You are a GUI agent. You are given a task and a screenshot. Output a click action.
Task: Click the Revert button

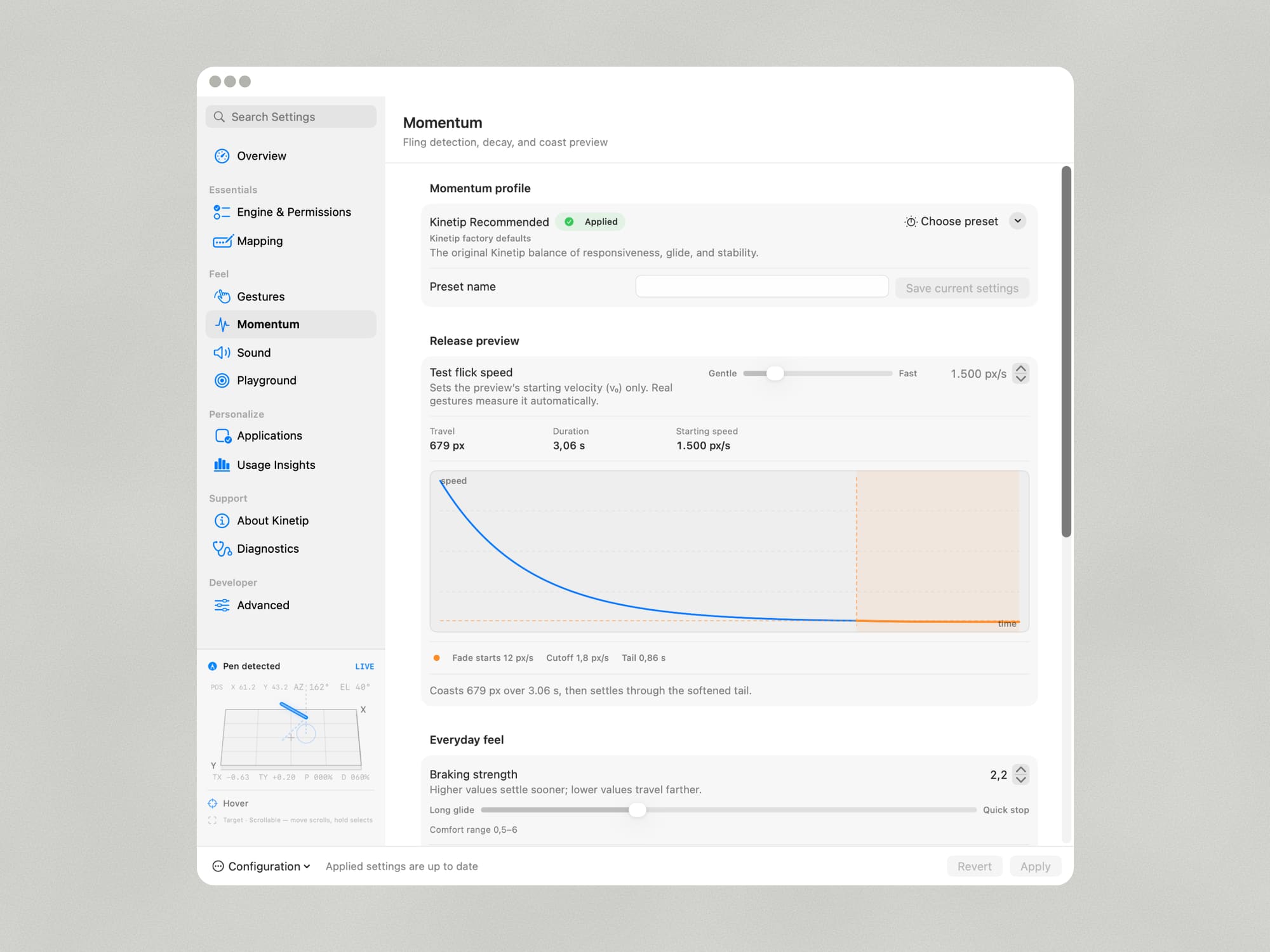pos(974,866)
